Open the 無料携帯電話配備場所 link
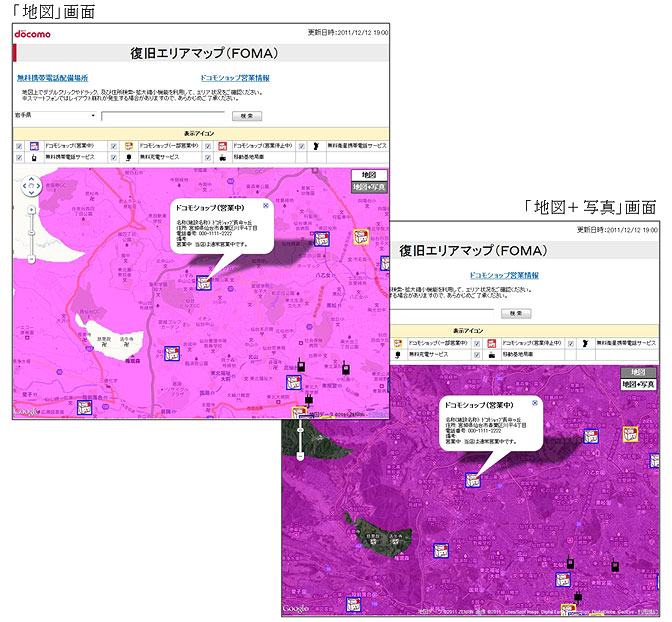Screen dimensions: 672x622 point(52,78)
